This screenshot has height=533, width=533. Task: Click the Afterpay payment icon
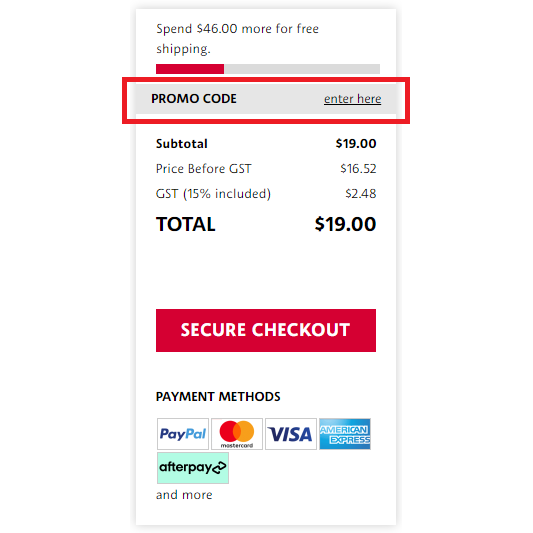(x=193, y=468)
